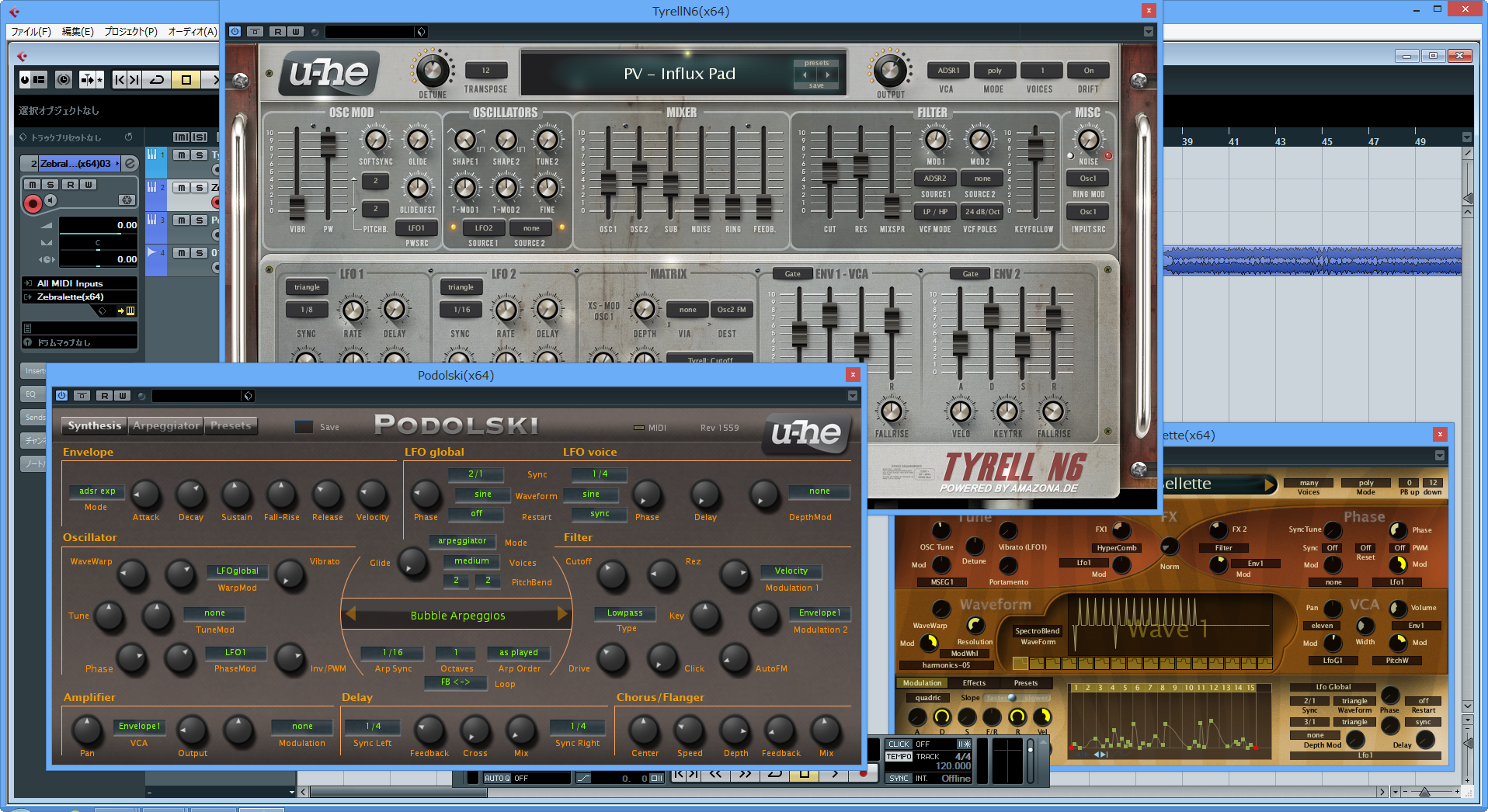Click Read automation R in TyrellN6 window header

click(278, 32)
